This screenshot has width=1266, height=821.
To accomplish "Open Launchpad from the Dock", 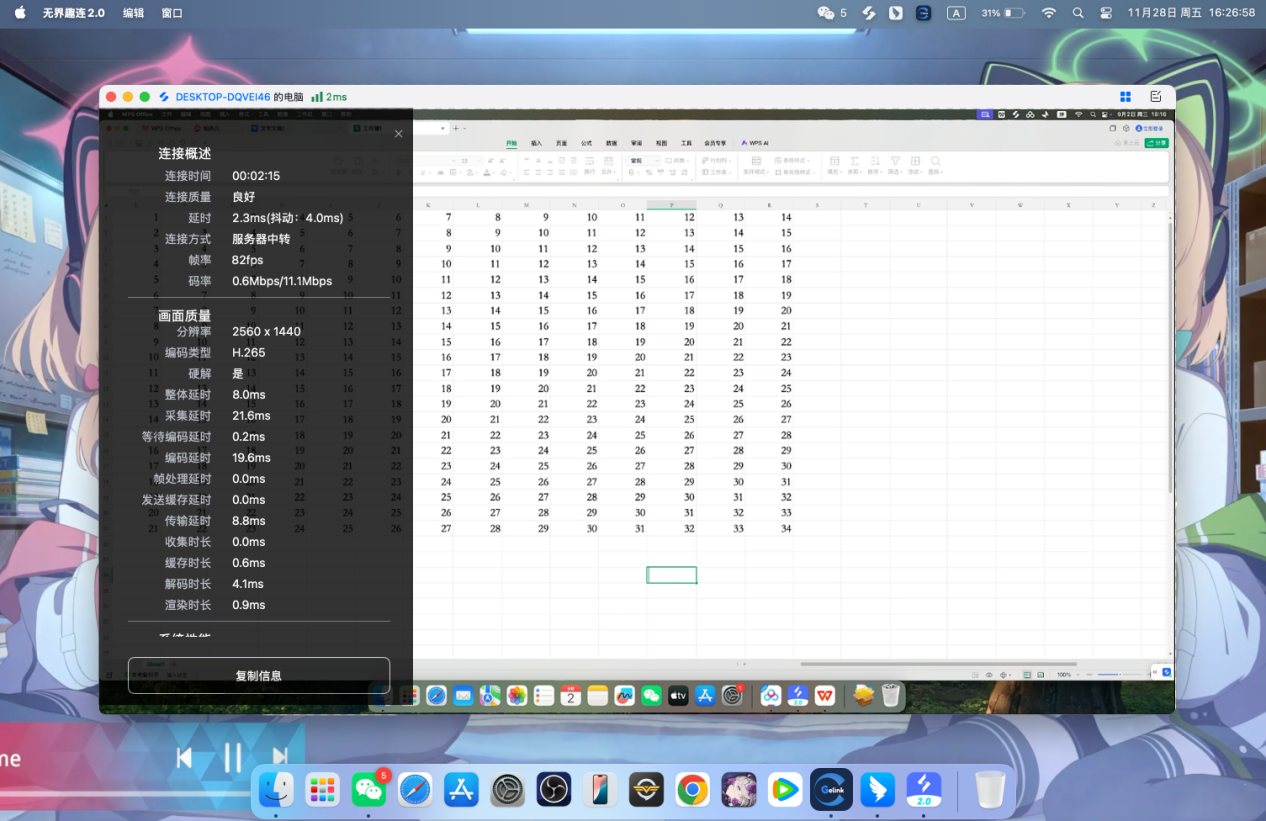I will click(322, 790).
